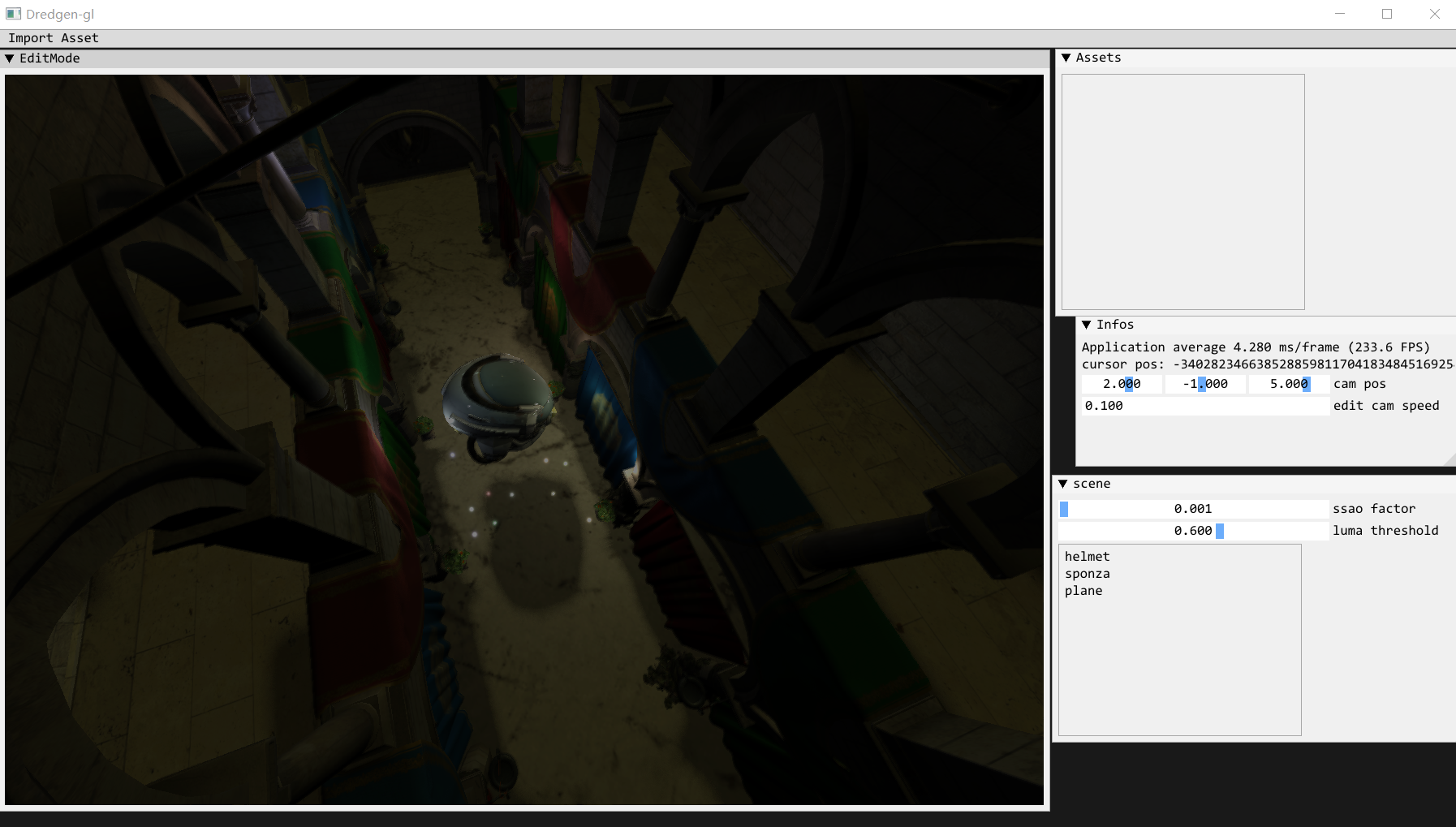1456x827 pixels.
Task: Collapse the Infos panel triangle
Action: pyautogui.click(x=1087, y=325)
